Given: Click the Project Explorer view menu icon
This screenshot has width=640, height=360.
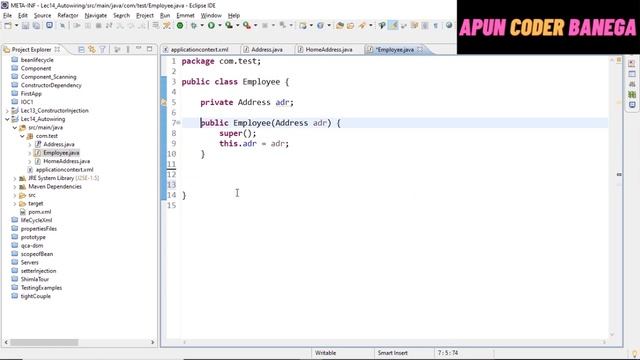Looking at the screenshot, I should pos(128,49).
